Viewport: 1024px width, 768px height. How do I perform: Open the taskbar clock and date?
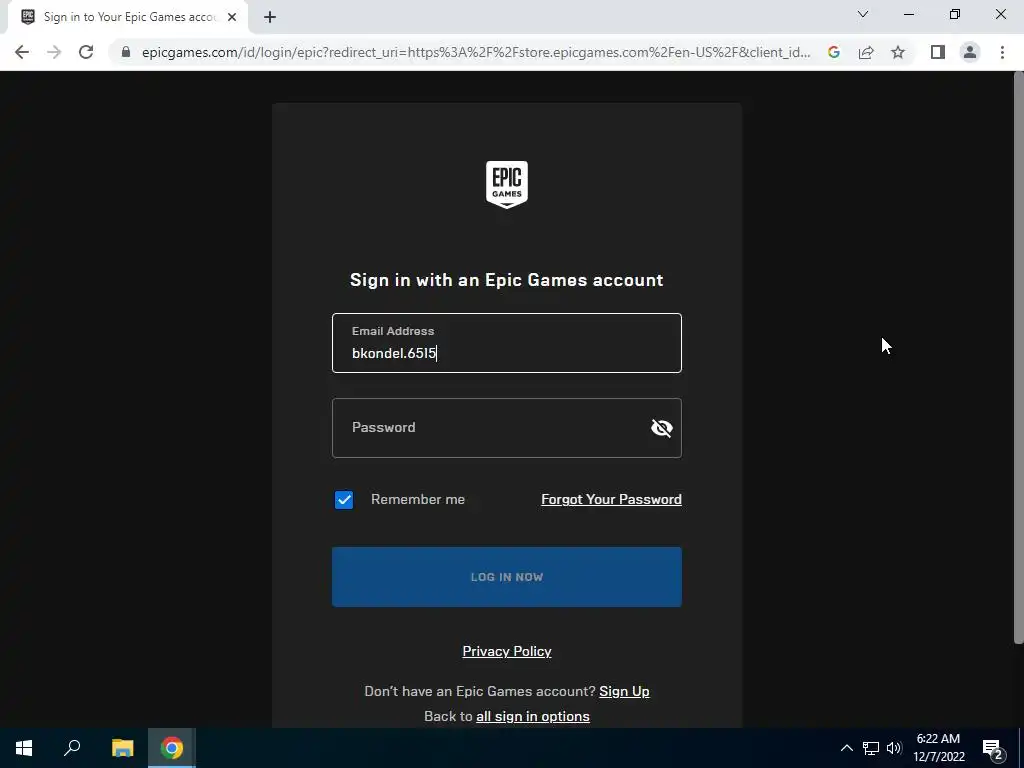pos(938,748)
